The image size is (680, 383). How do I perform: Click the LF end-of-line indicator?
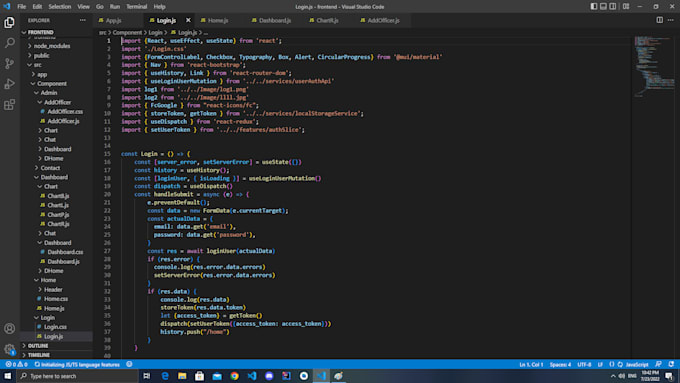point(600,364)
